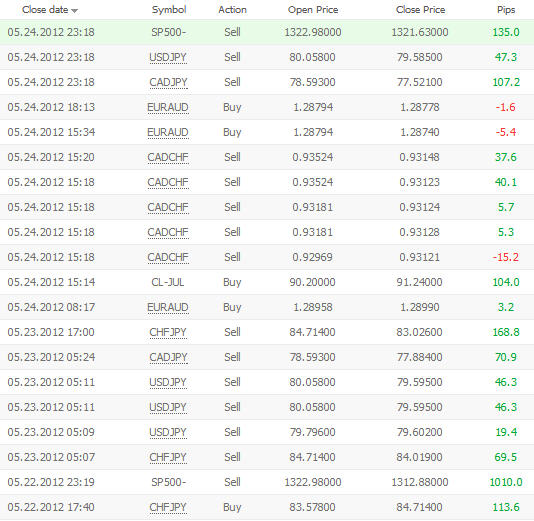Select close date 05.23.2012 17:00
534x521 pixels.
click(51, 332)
